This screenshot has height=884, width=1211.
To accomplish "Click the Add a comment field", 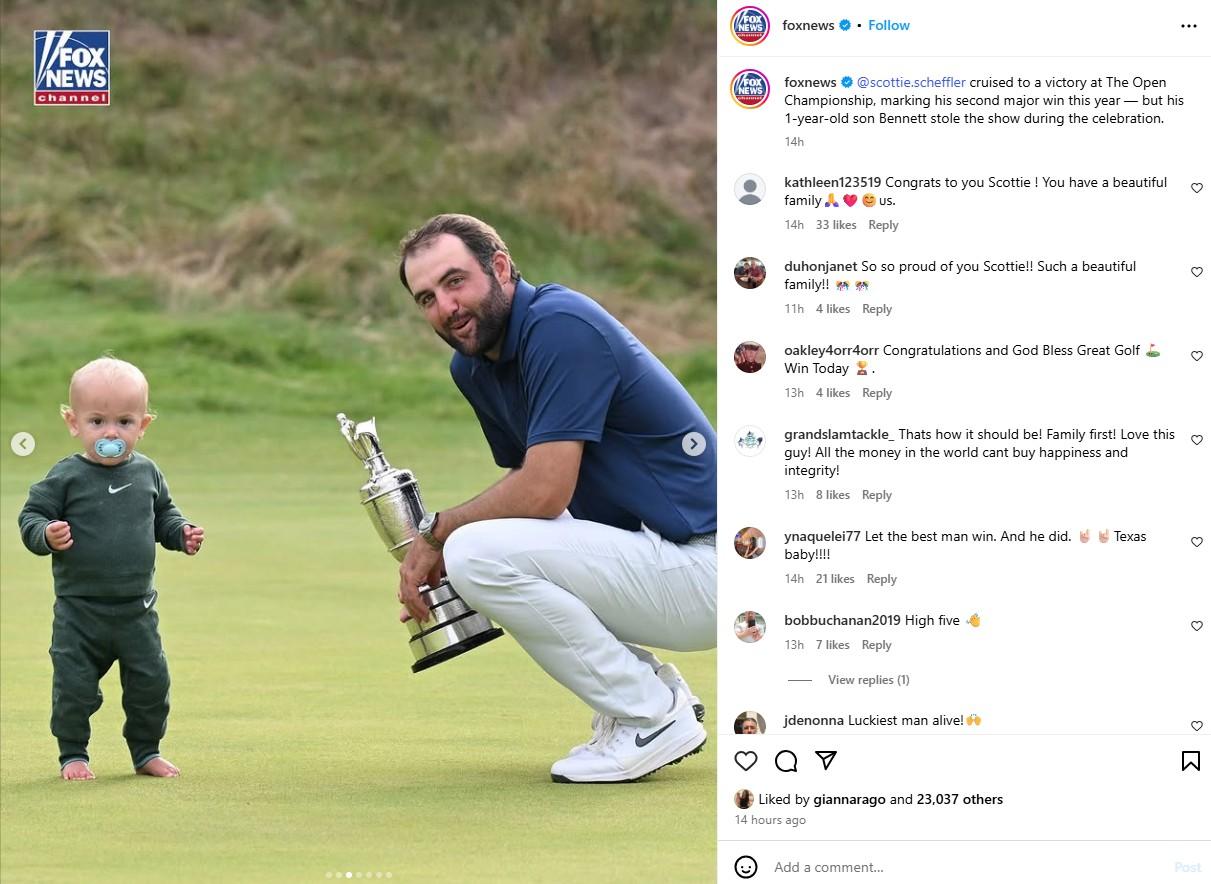I will 965,867.
